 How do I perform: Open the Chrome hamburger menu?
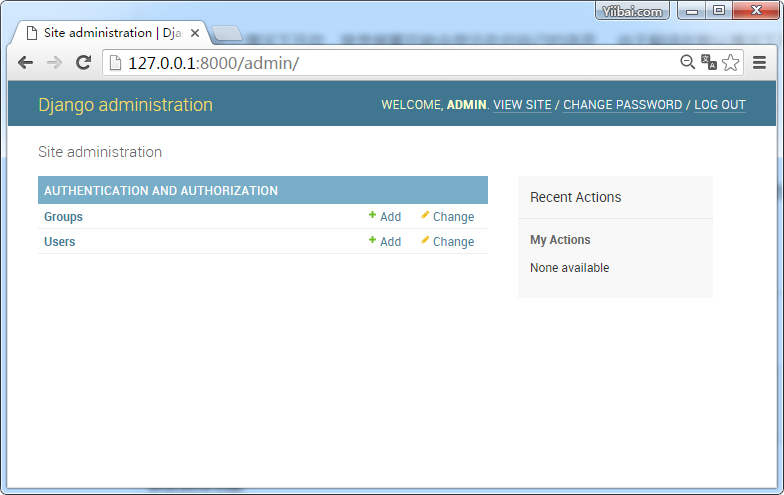click(x=759, y=62)
